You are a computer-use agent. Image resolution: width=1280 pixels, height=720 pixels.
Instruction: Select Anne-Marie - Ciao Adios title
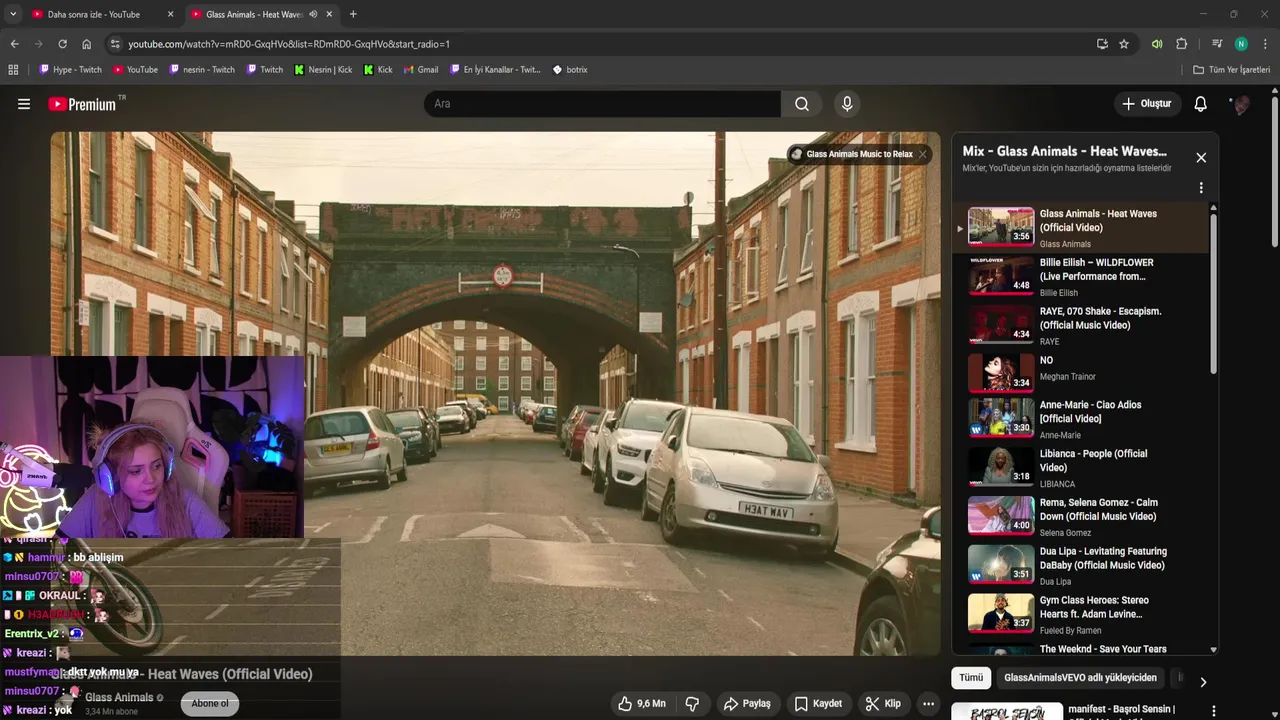click(x=1090, y=412)
